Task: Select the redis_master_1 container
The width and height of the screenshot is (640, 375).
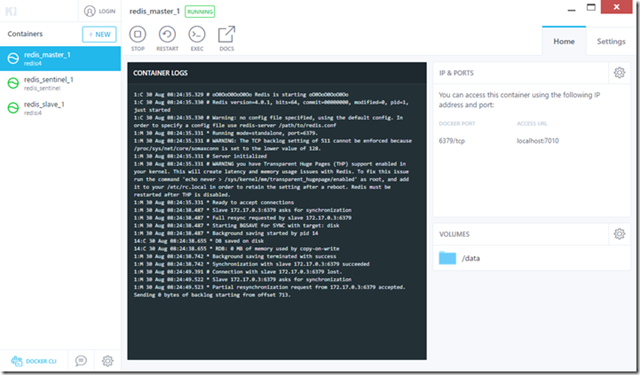Action: tap(60, 58)
